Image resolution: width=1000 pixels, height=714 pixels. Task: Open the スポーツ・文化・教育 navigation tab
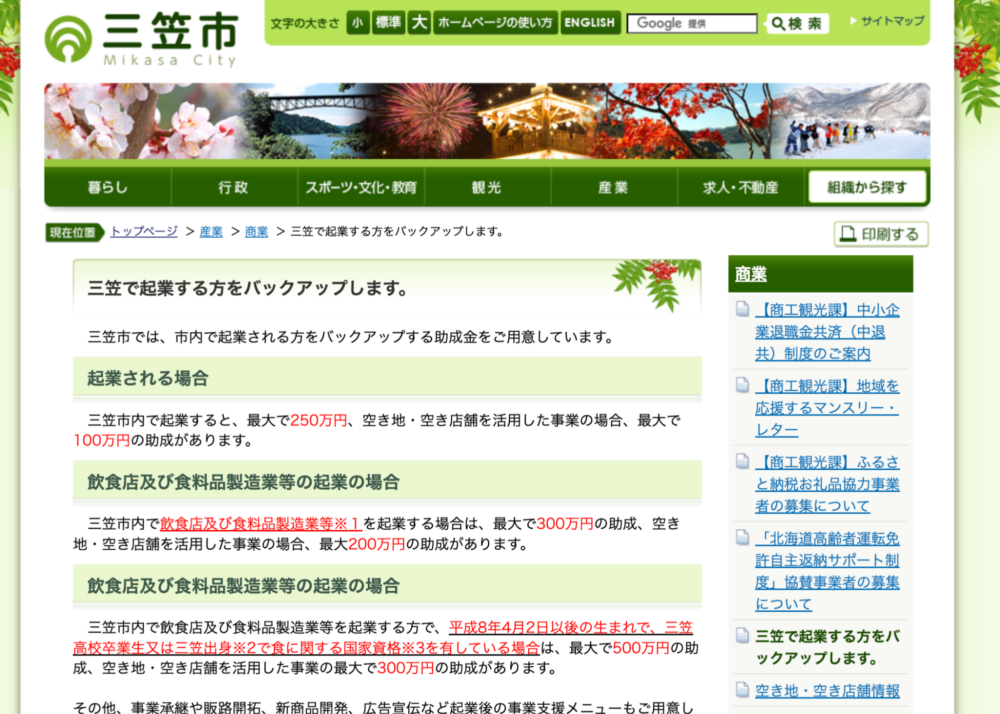(x=361, y=187)
